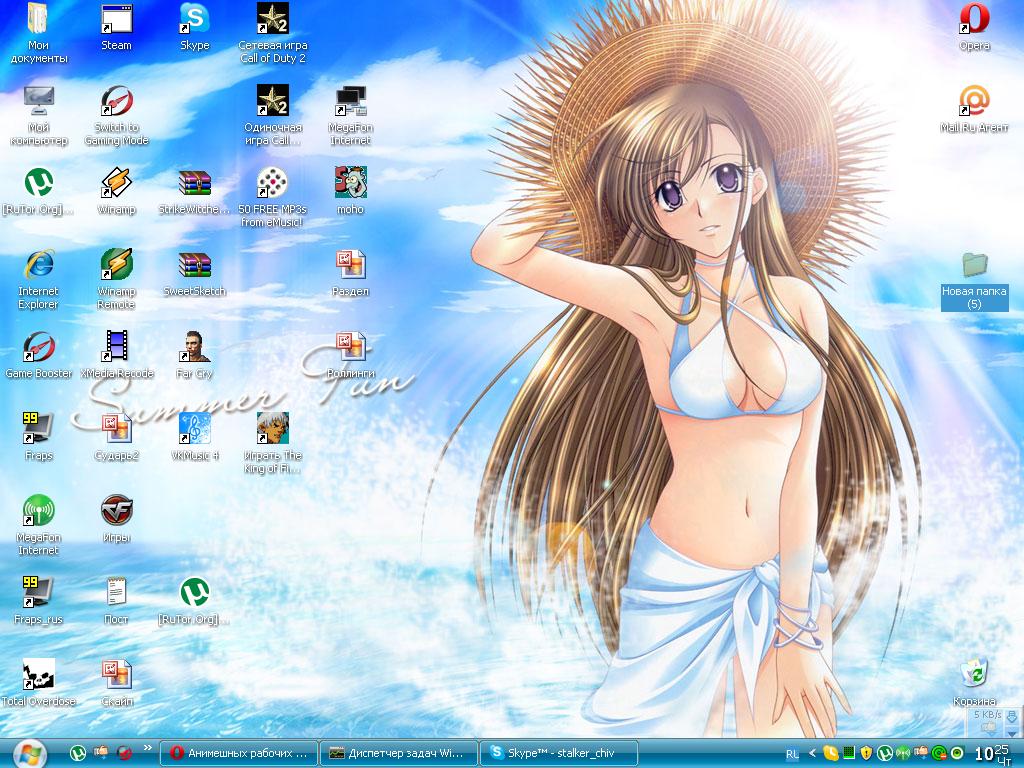Launch Skype from the desktop icon

(194, 20)
